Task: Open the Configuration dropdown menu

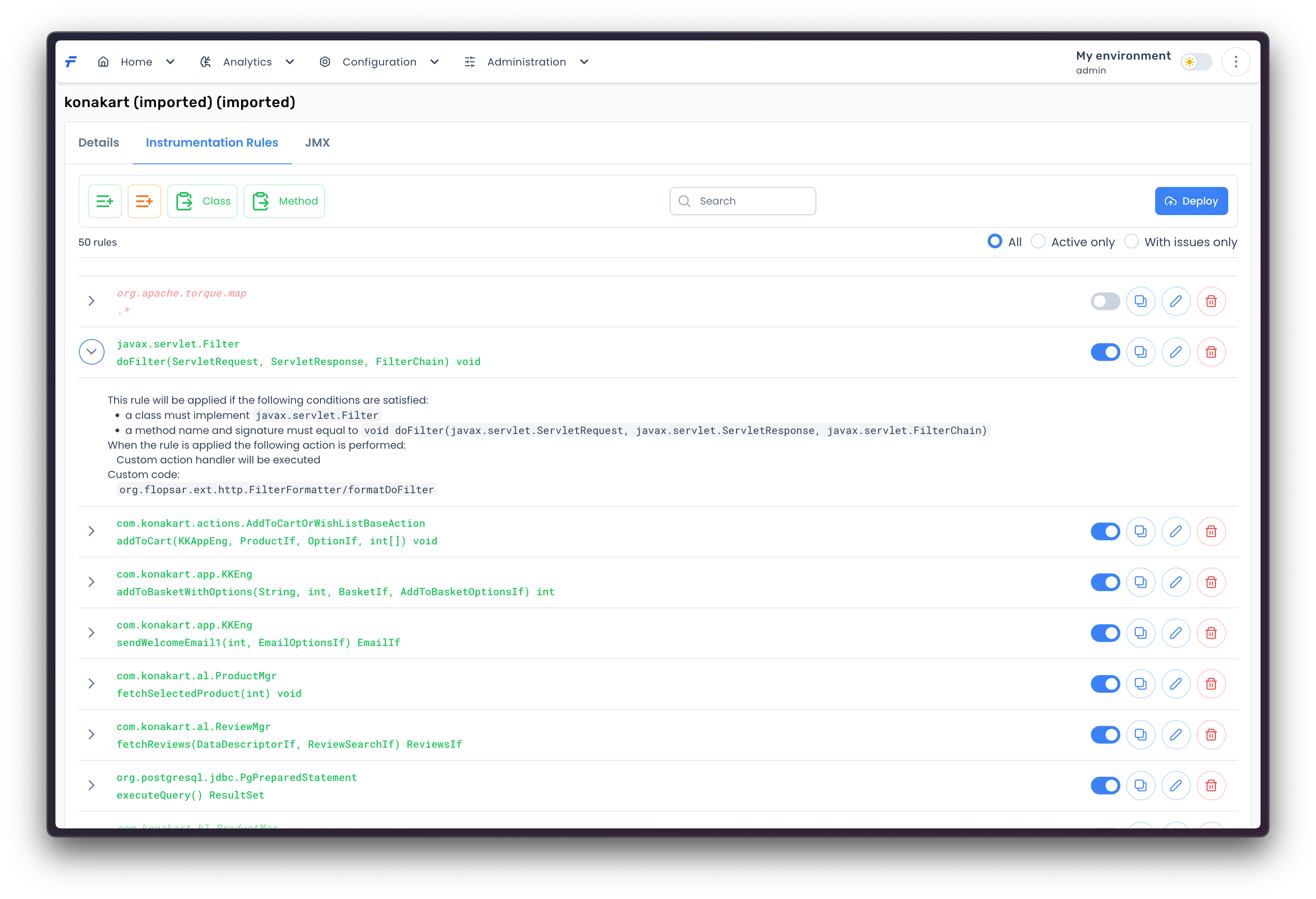Action: click(x=380, y=62)
